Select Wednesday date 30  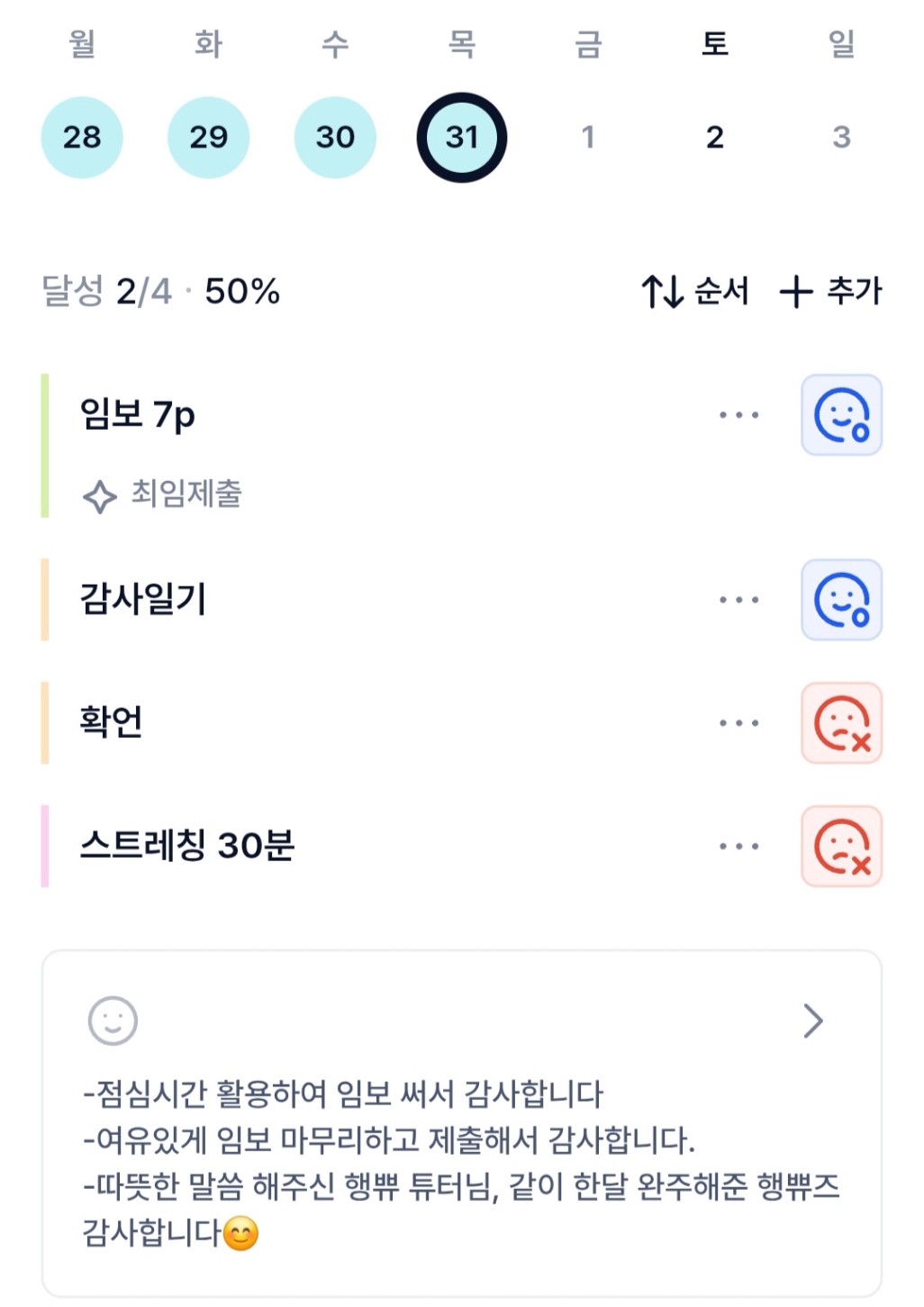click(335, 137)
